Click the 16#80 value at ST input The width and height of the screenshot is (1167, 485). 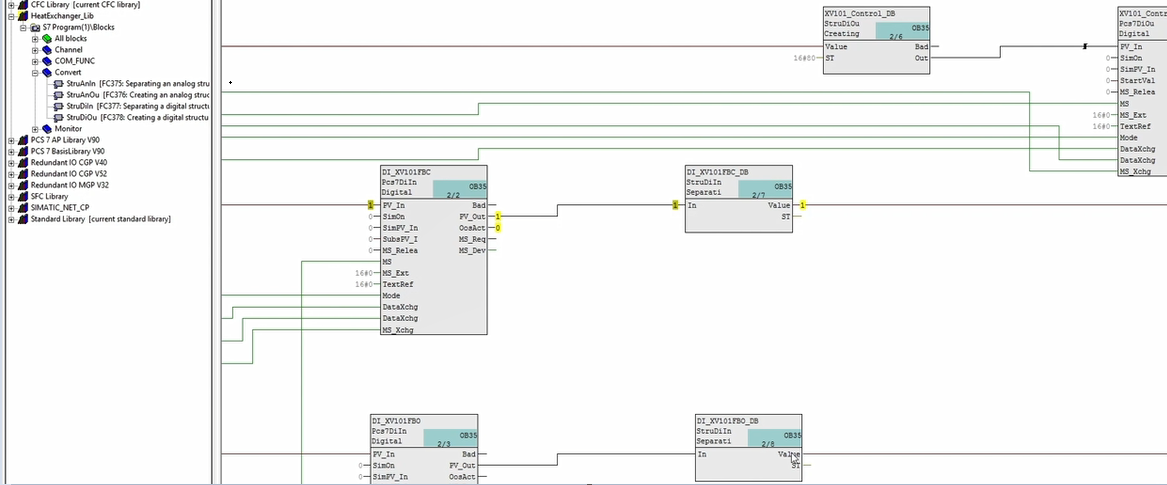[805, 58]
